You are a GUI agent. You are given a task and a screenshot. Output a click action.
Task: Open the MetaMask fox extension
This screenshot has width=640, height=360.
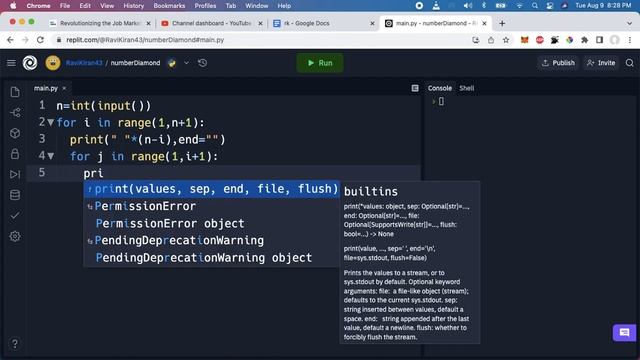(x=524, y=40)
